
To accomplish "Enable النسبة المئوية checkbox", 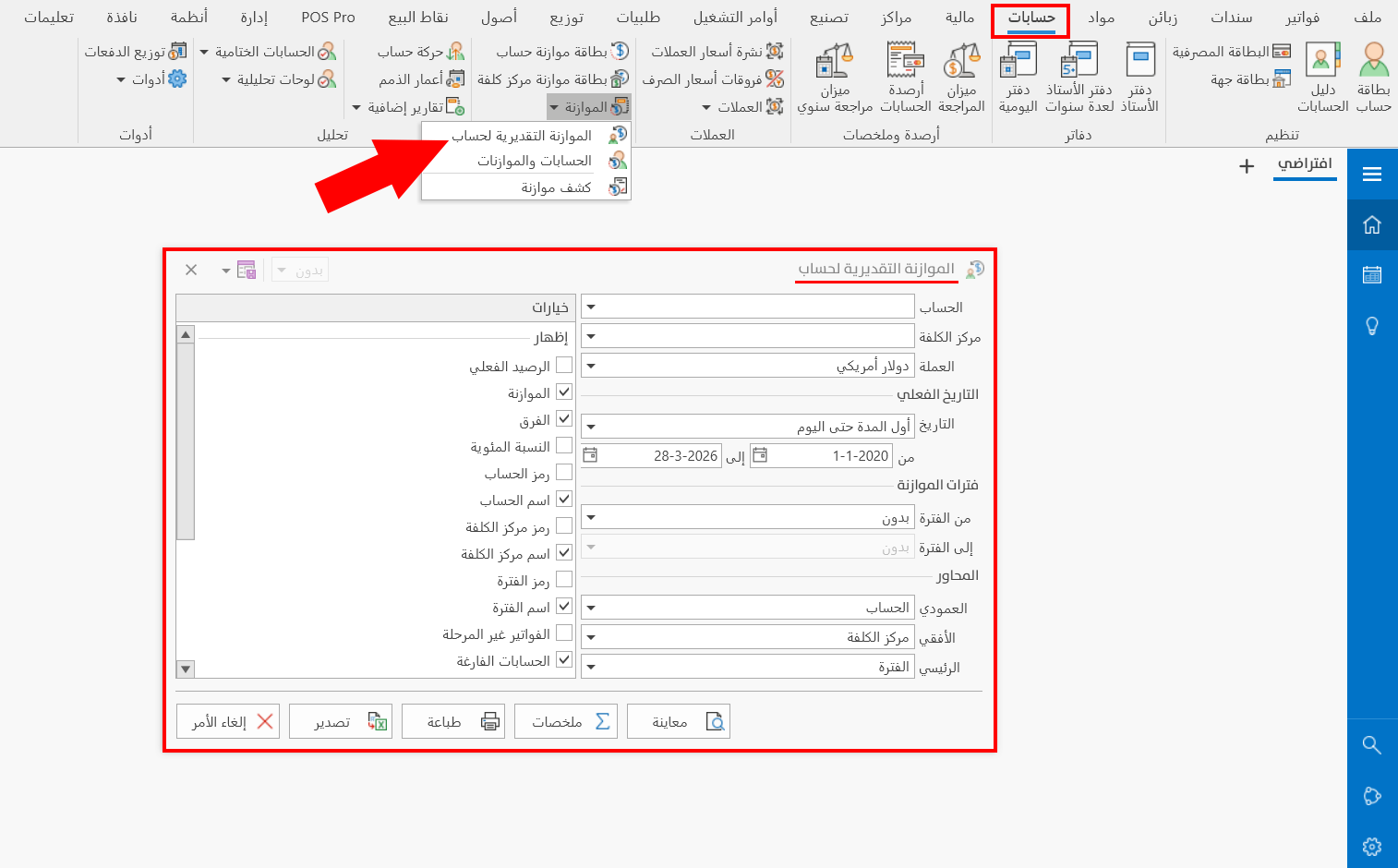I will 564,446.
